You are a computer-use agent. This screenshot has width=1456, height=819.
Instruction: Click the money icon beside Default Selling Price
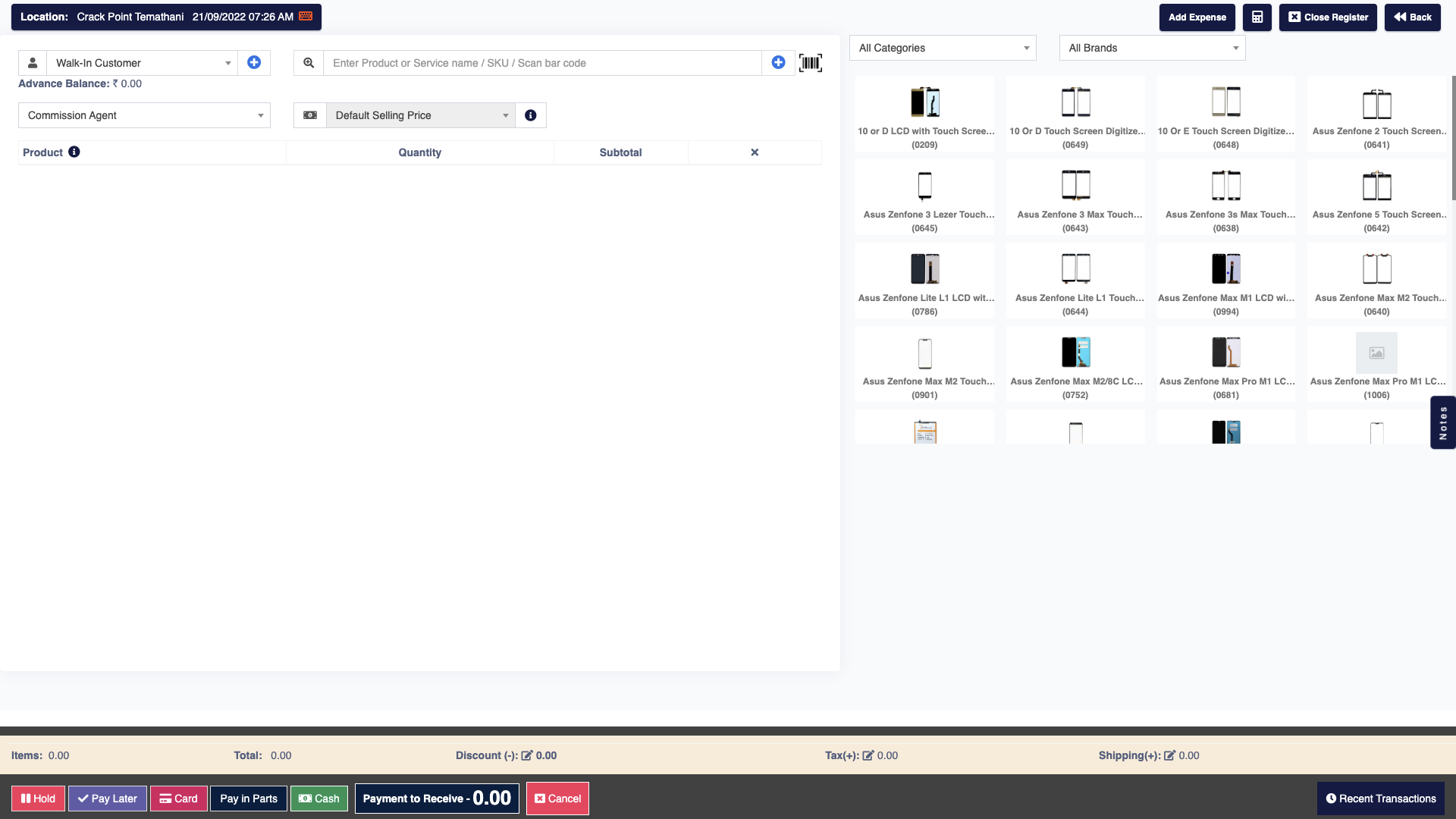tap(309, 115)
